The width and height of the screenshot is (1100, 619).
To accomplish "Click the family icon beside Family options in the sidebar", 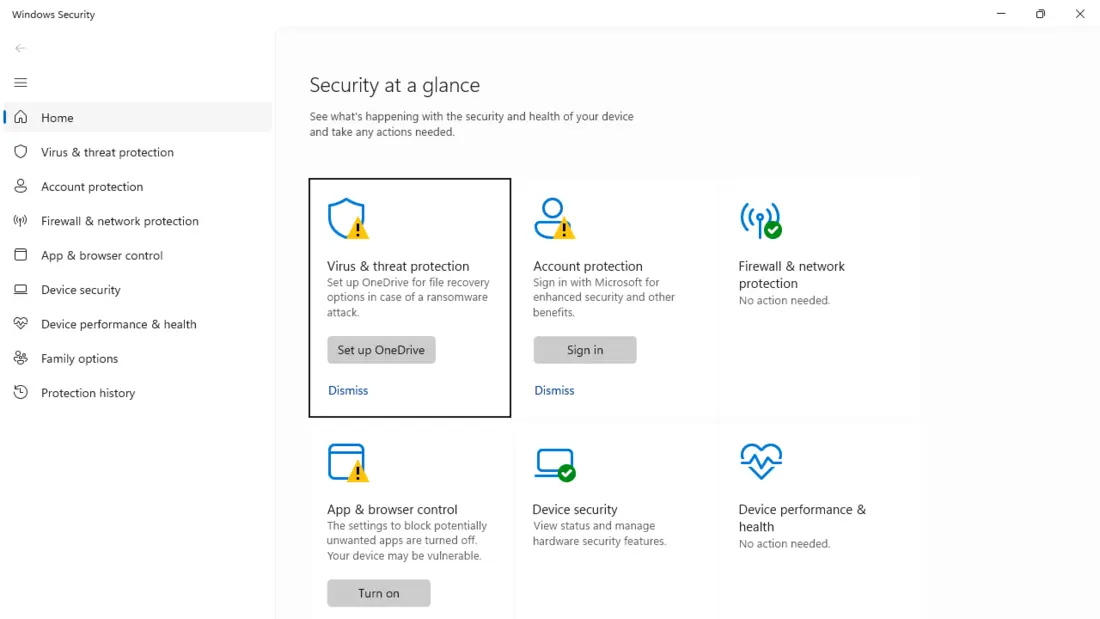I will tap(20, 358).
